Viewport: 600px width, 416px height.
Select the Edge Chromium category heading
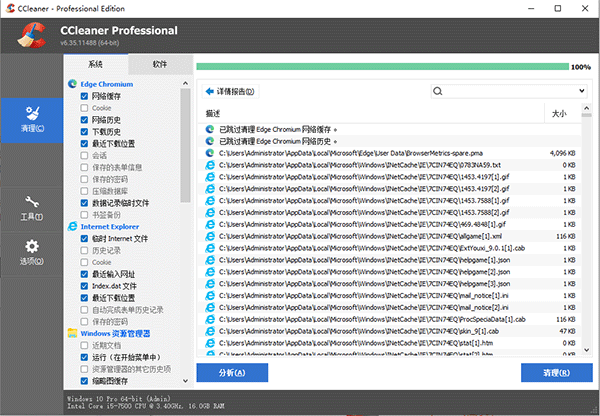(106, 84)
